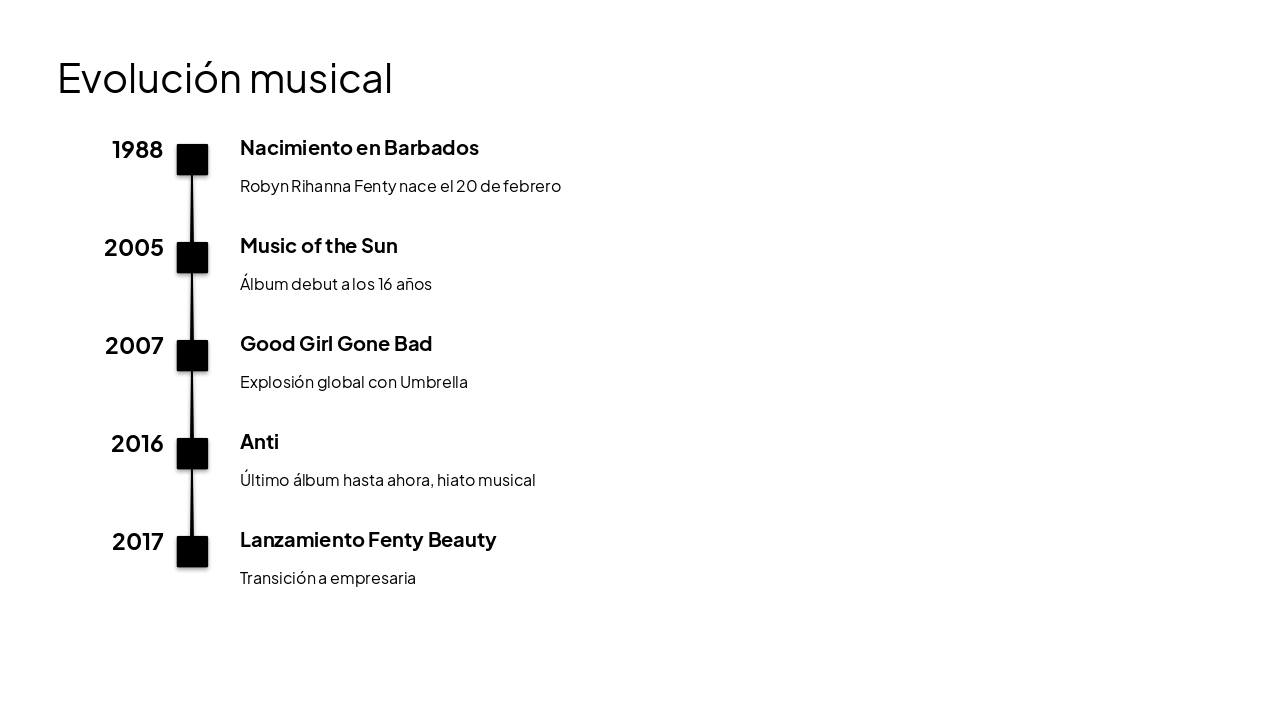
Task: Select the "Nacimiento en Barbados" heading
Action: [x=359, y=148]
